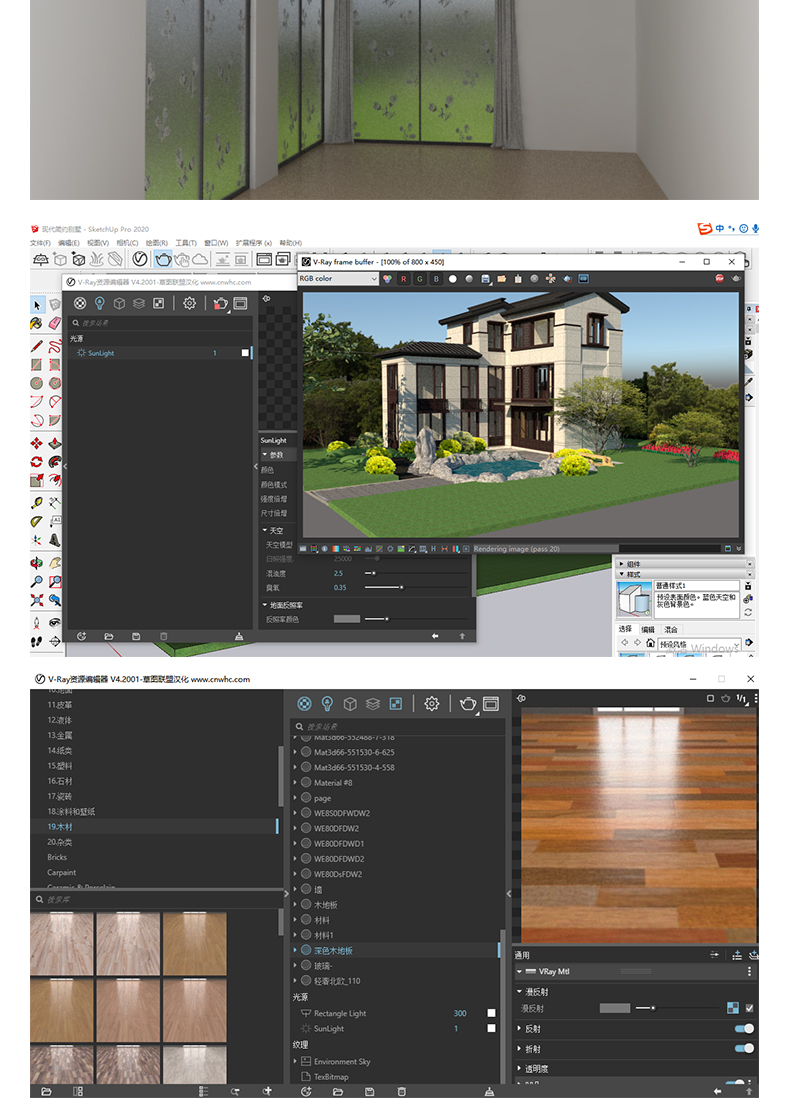The width and height of the screenshot is (790, 1116).
Task: Click the V-Ray asset editor icon in the SketchUp toolbar
Action: pos(140,259)
